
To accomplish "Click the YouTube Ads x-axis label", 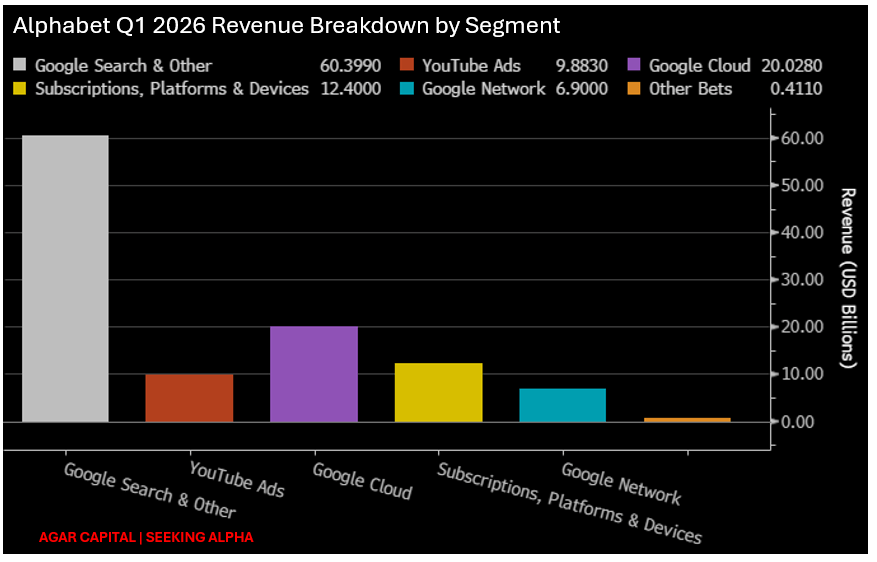I will pos(237,479).
